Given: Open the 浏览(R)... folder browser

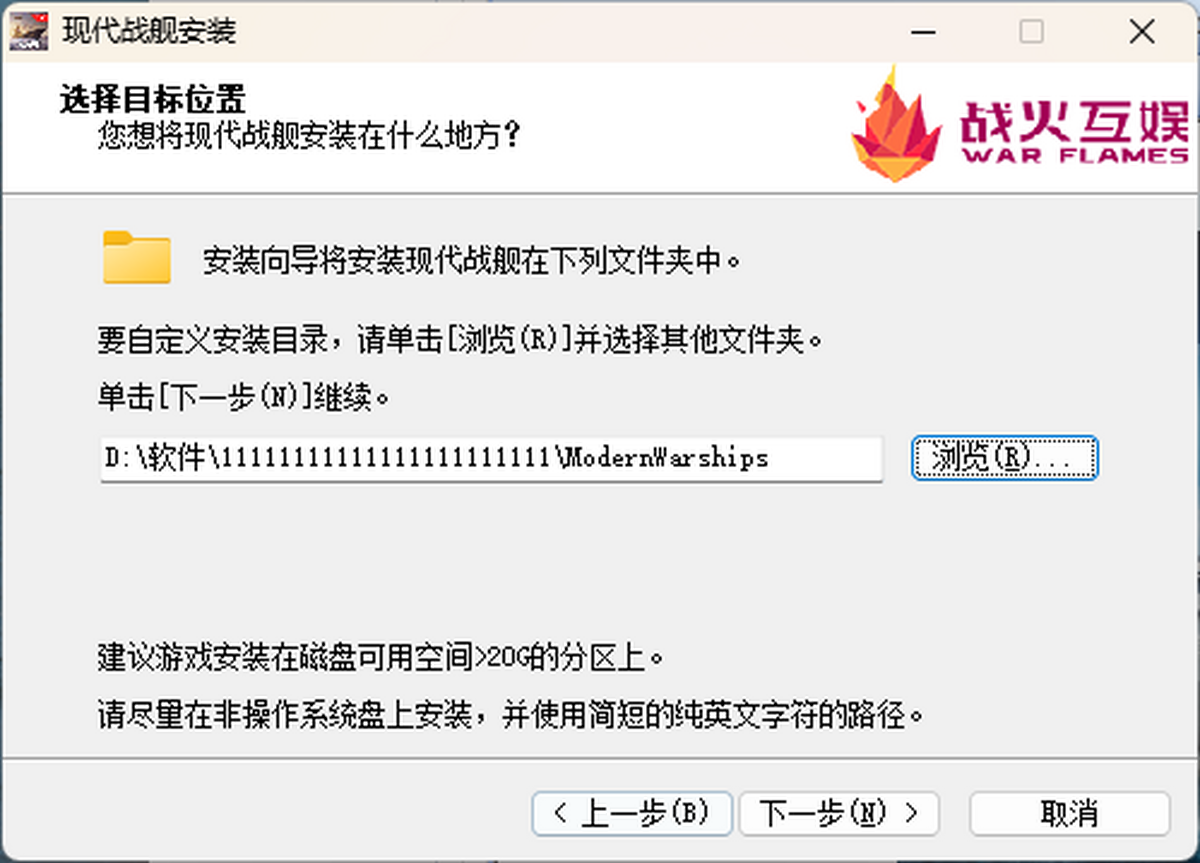Looking at the screenshot, I should click(x=1004, y=458).
